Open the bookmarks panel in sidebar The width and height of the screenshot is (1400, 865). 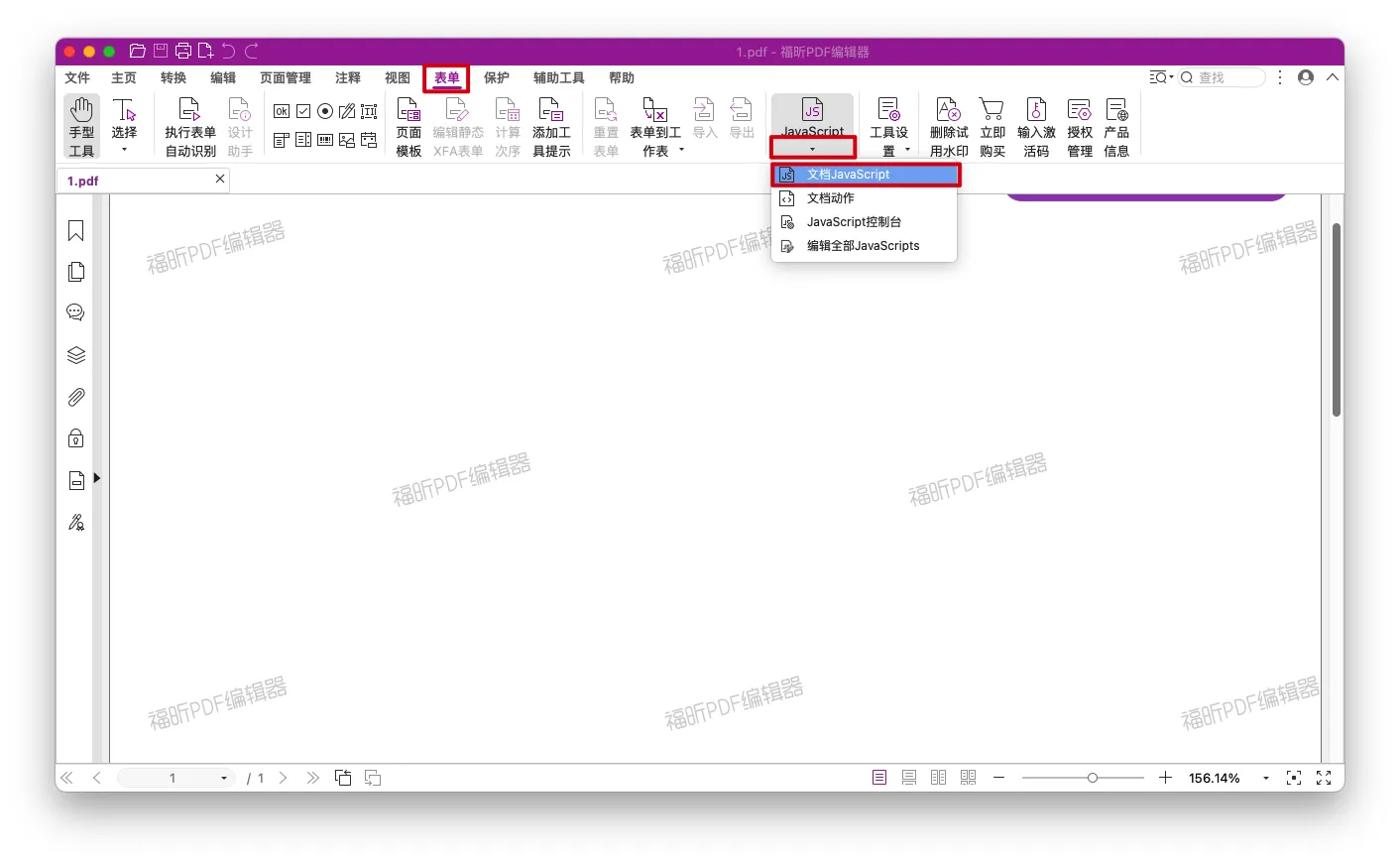click(x=75, y=231)
